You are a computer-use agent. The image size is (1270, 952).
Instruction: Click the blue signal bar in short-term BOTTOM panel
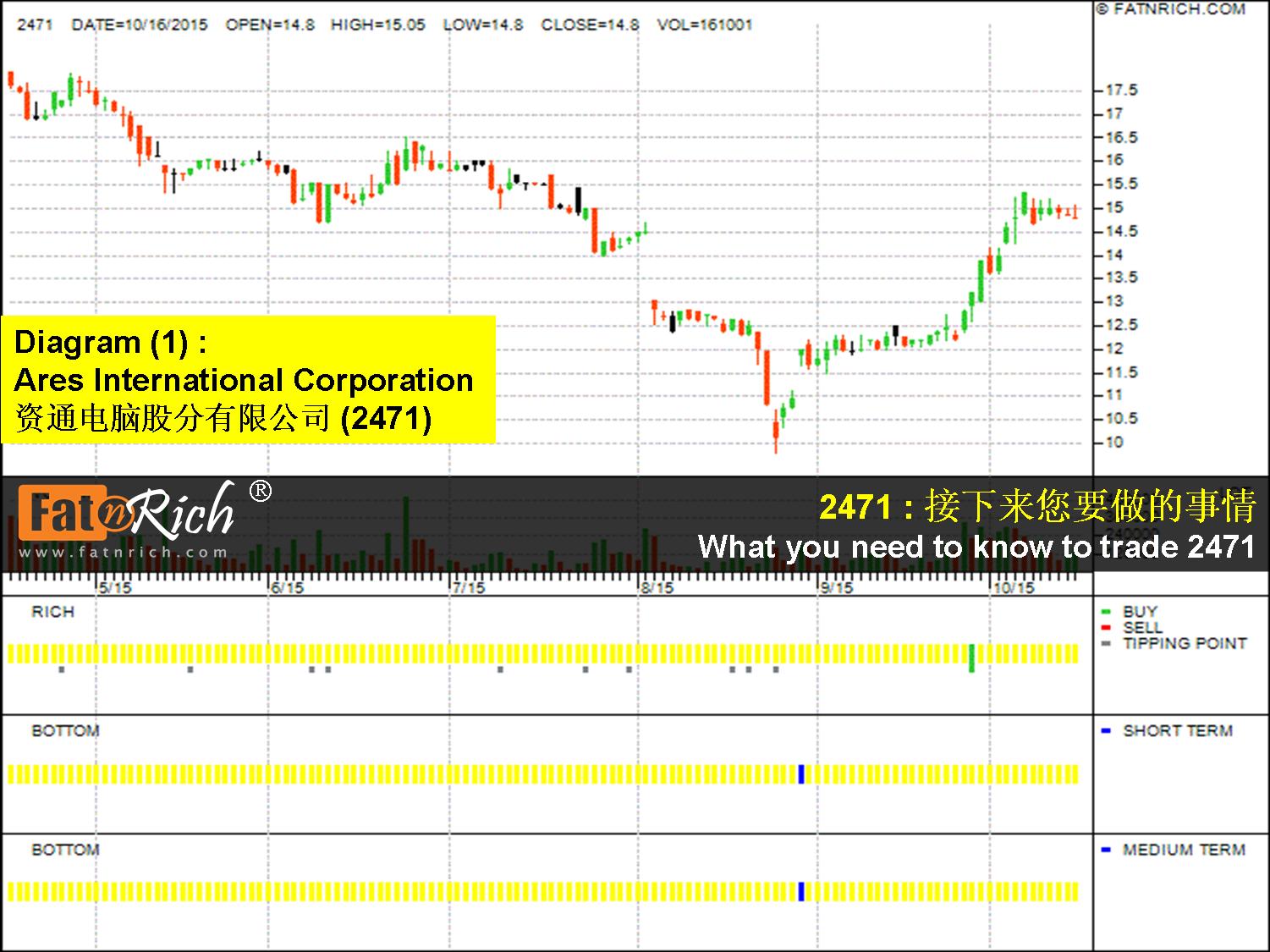(801, 773)
